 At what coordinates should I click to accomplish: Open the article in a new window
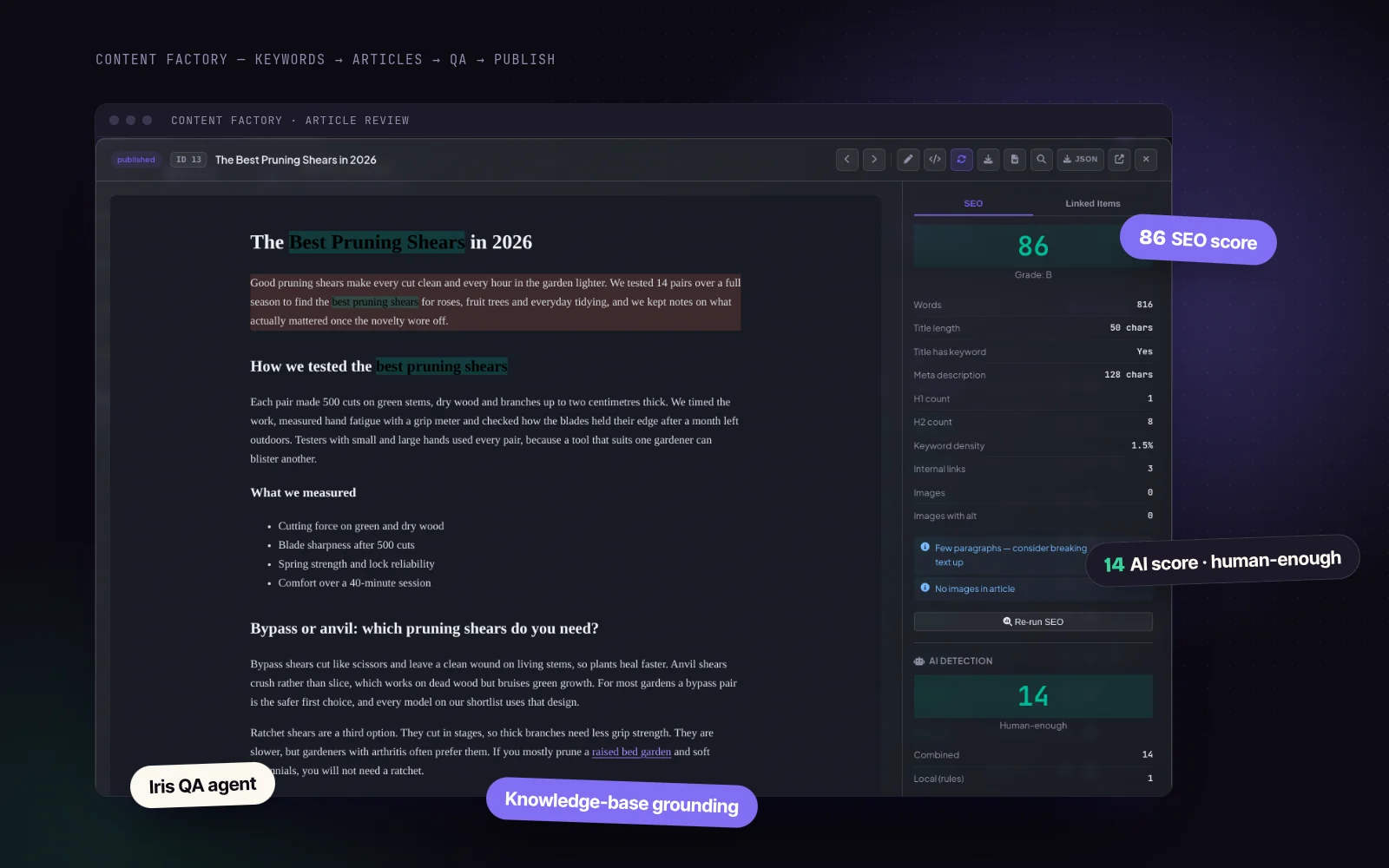click(1120, 160)
